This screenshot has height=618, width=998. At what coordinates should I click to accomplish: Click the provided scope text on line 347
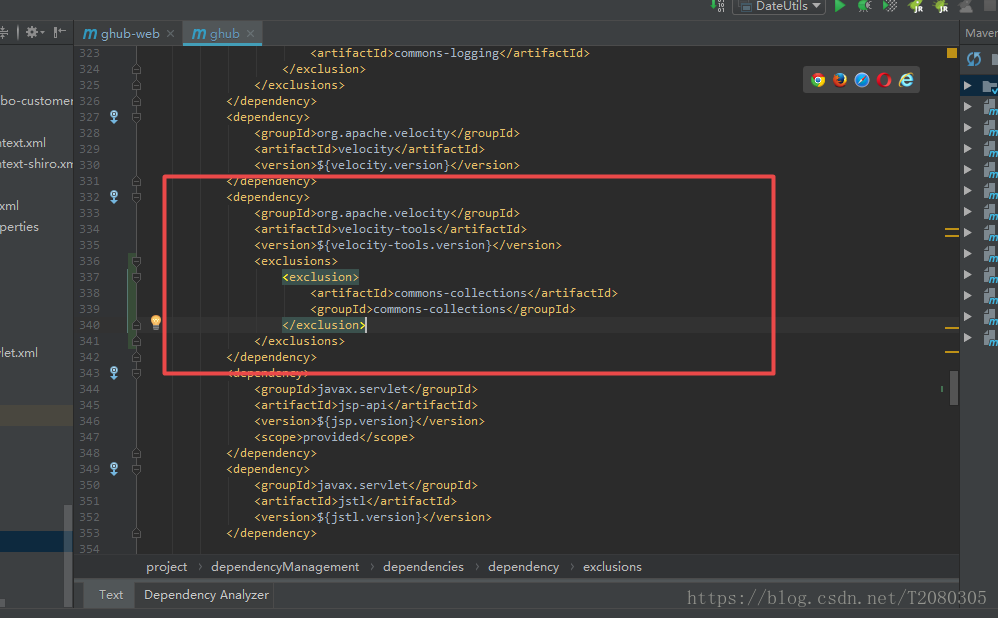(331, 437)
